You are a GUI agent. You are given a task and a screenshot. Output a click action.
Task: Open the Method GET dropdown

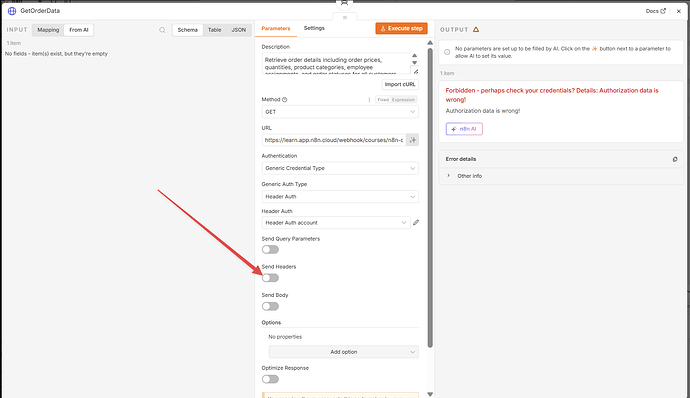(340, 112)
